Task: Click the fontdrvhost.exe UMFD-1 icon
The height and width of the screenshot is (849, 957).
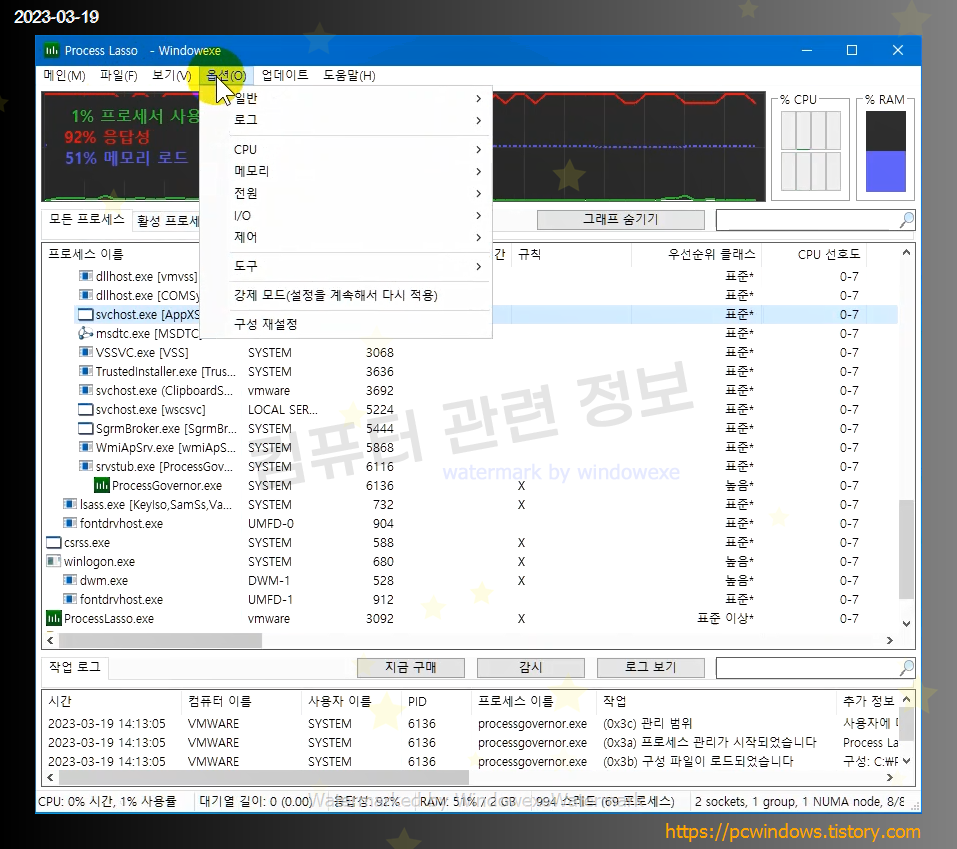Action: click(x=70, y=599)
